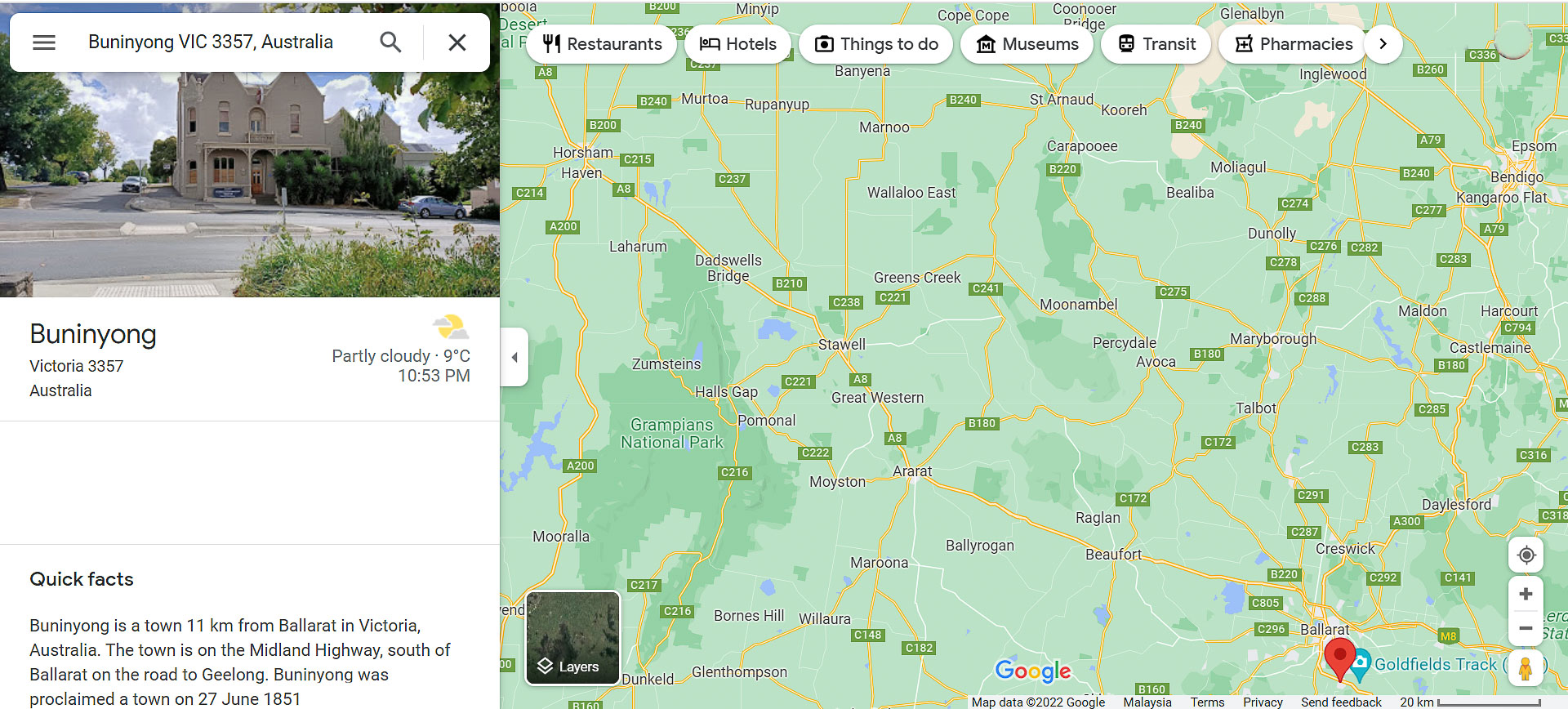The height and width of the screenshot is (709, 1568).
Task: Filter map by Restaurants
Action: coord(602,44)
